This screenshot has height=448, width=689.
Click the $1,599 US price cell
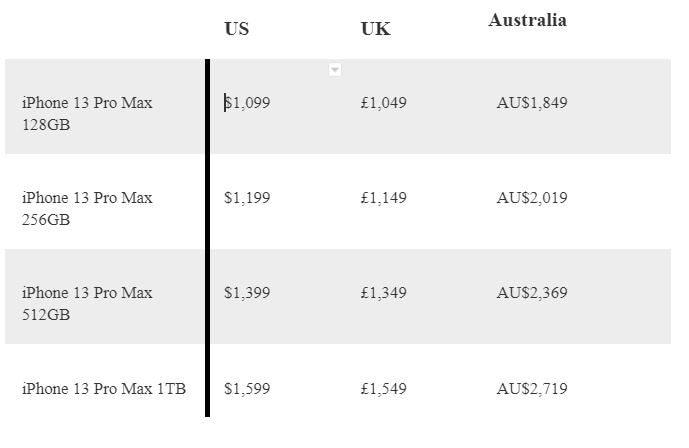[x=247, y=388]
